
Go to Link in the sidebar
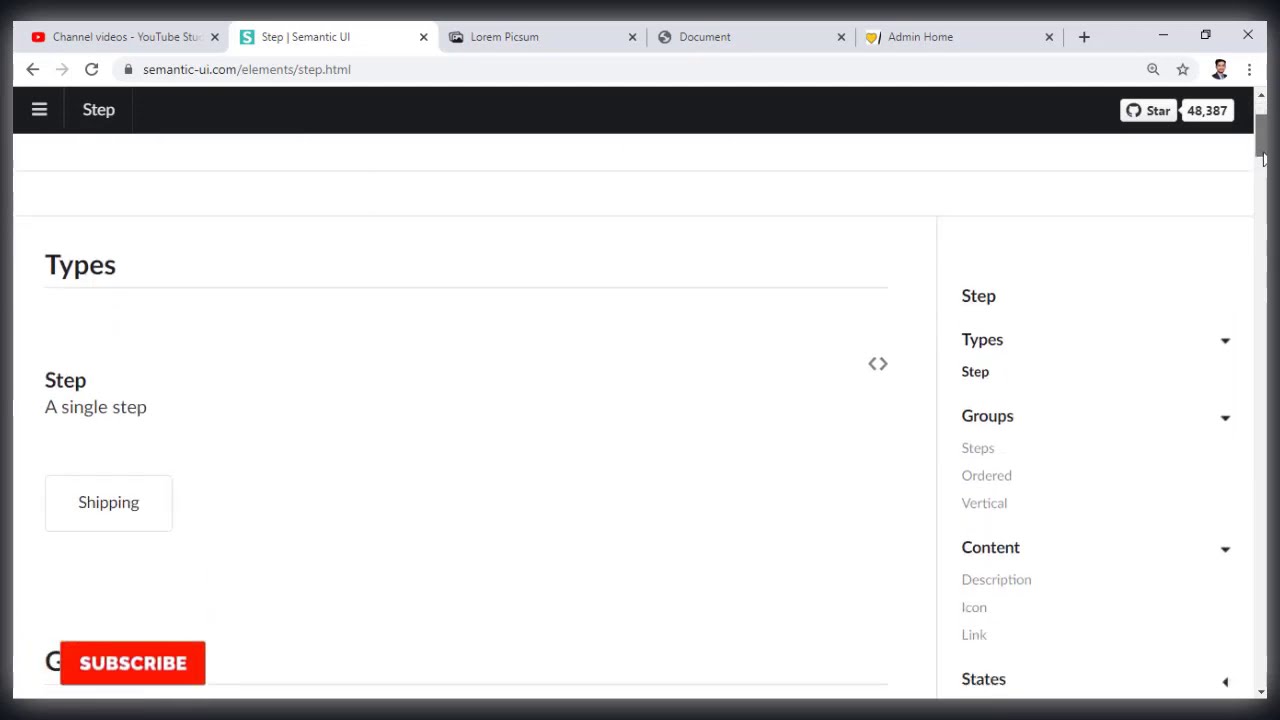tap(974, 635)
